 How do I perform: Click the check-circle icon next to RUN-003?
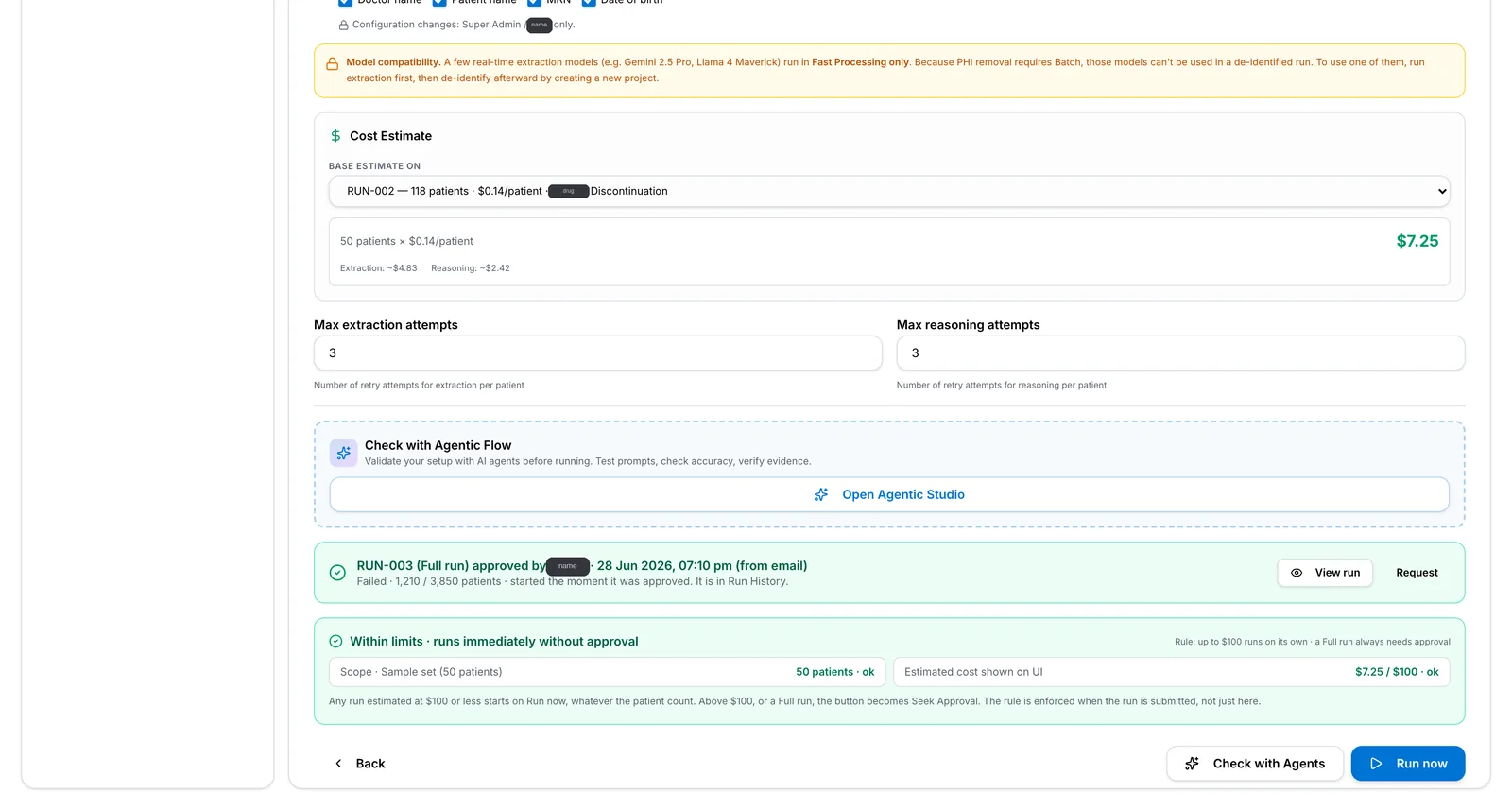[x=337, y=573]
